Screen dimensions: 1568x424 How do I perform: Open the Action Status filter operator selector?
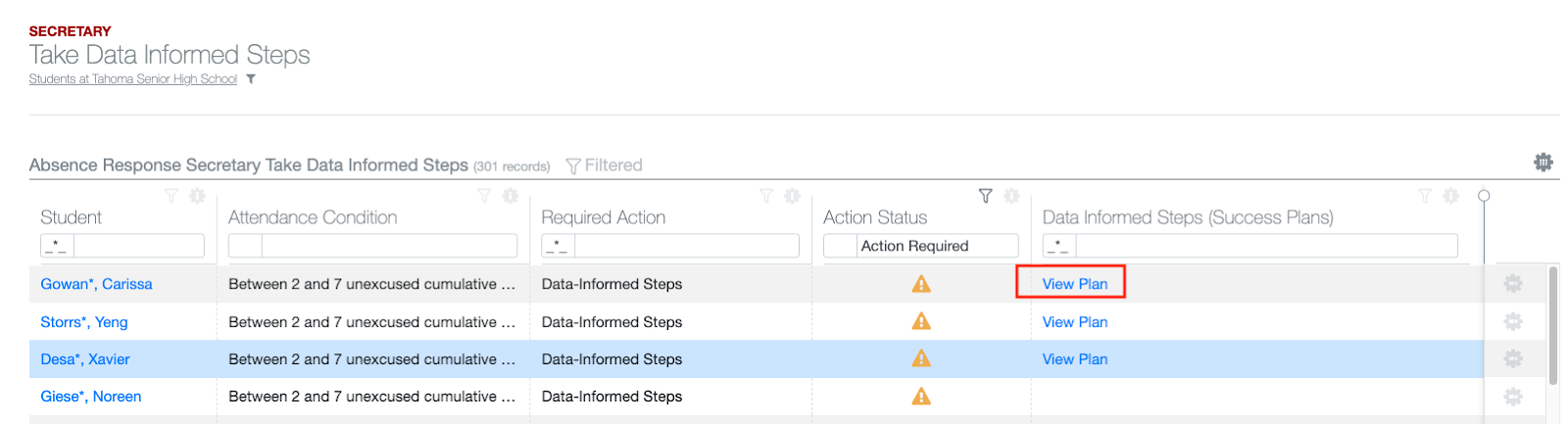click(840, 246)
